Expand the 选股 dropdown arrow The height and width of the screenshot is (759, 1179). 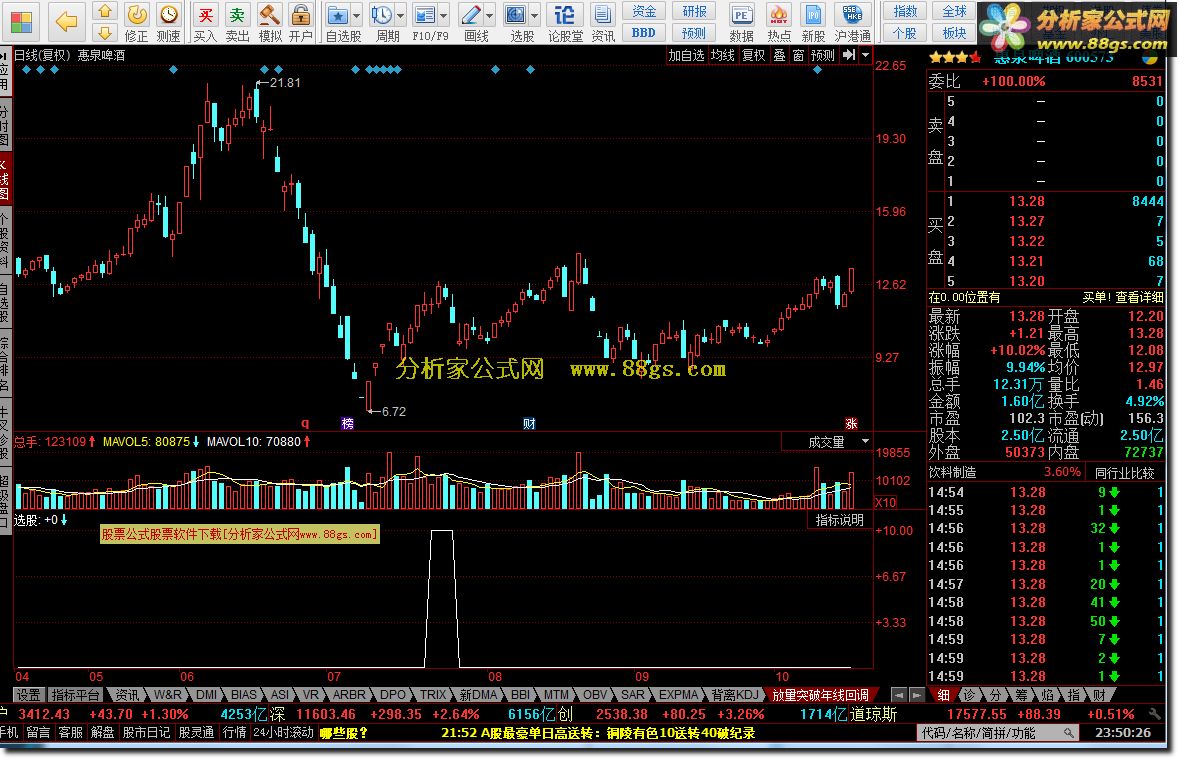click(535, 15)
